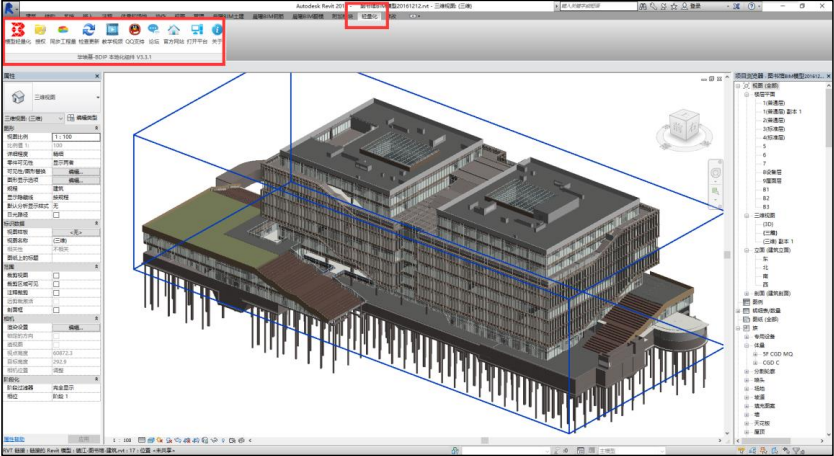Viewport: 834px width, 456px height.
Task: Select the 附加模块 ribbon tab
Action: click(341, 16)
